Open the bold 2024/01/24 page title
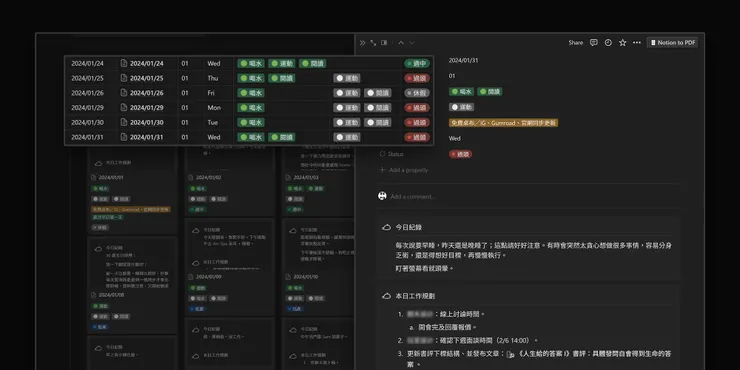Viewport: 740px width, 370px height. point(147,63)
